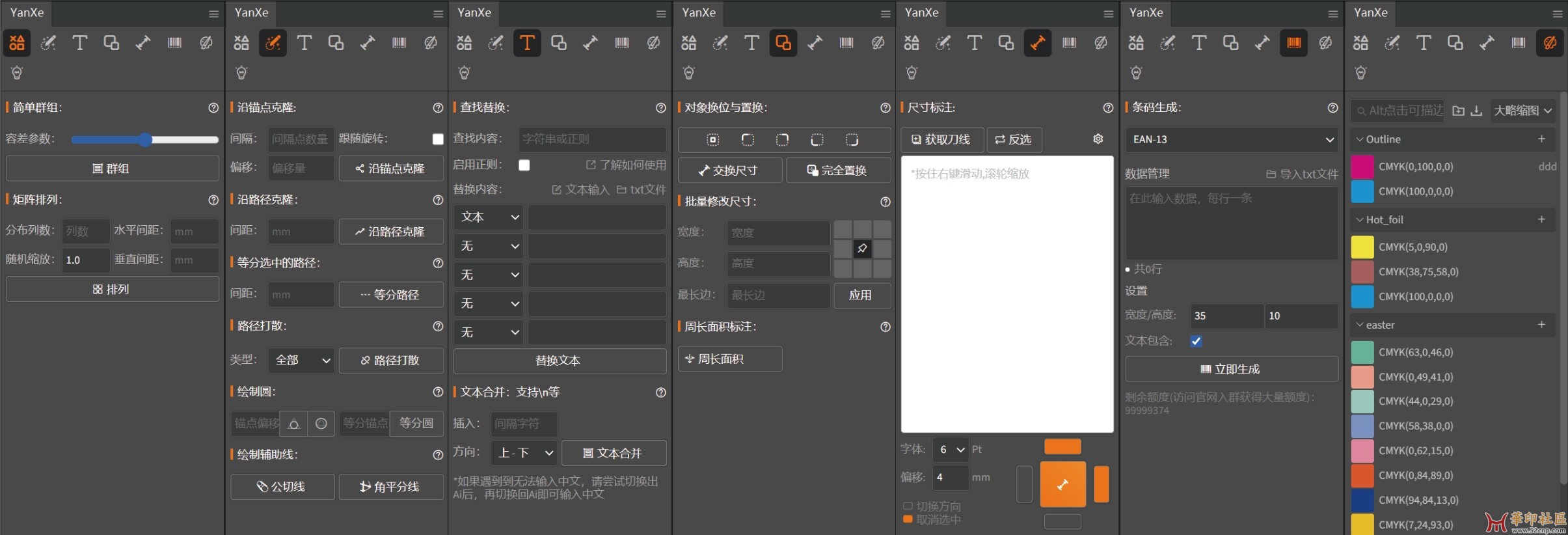Enable the 启用正则 checkbox

(x=524, y=165)
